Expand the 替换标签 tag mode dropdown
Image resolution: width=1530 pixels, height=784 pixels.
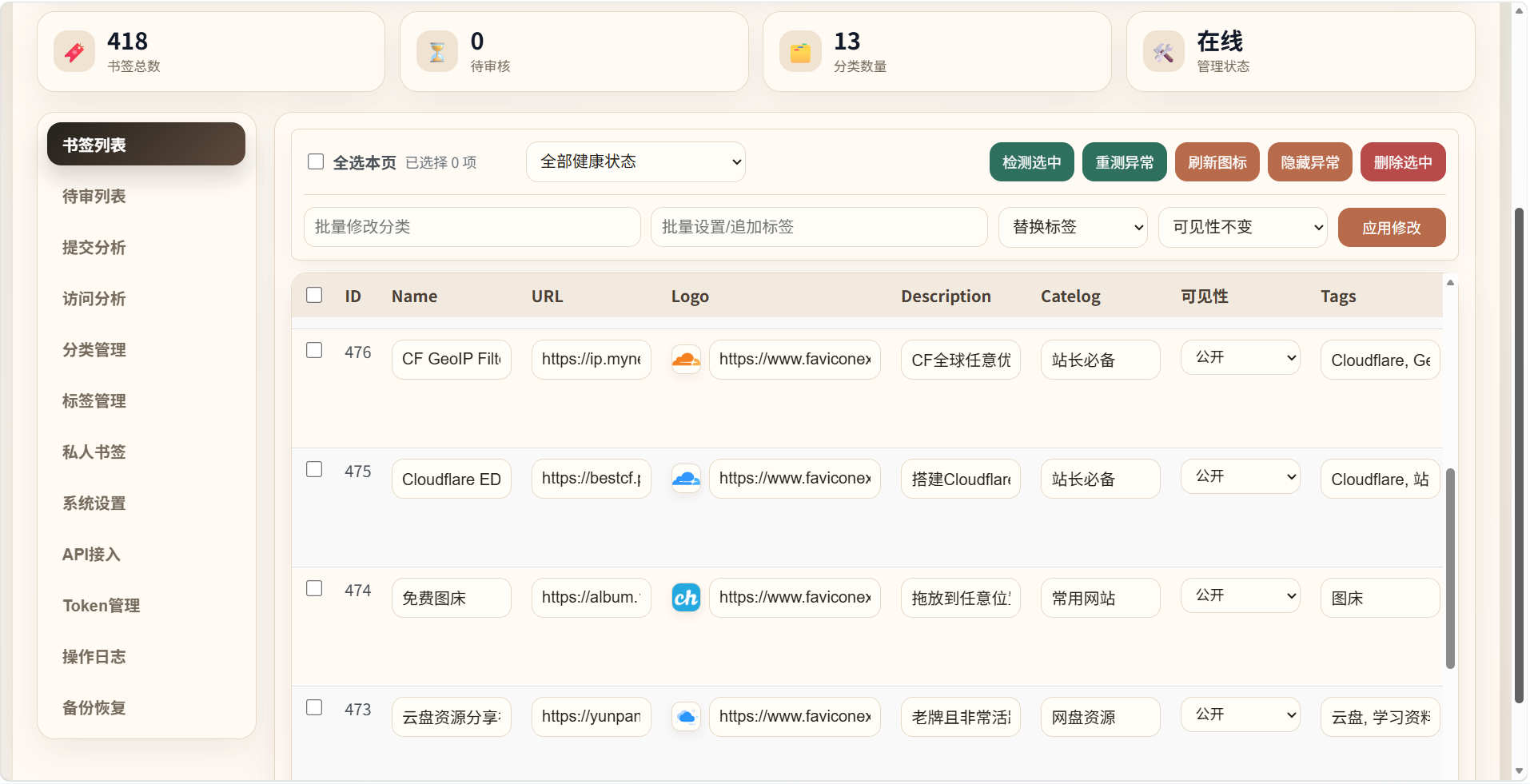coord(1073,227)
